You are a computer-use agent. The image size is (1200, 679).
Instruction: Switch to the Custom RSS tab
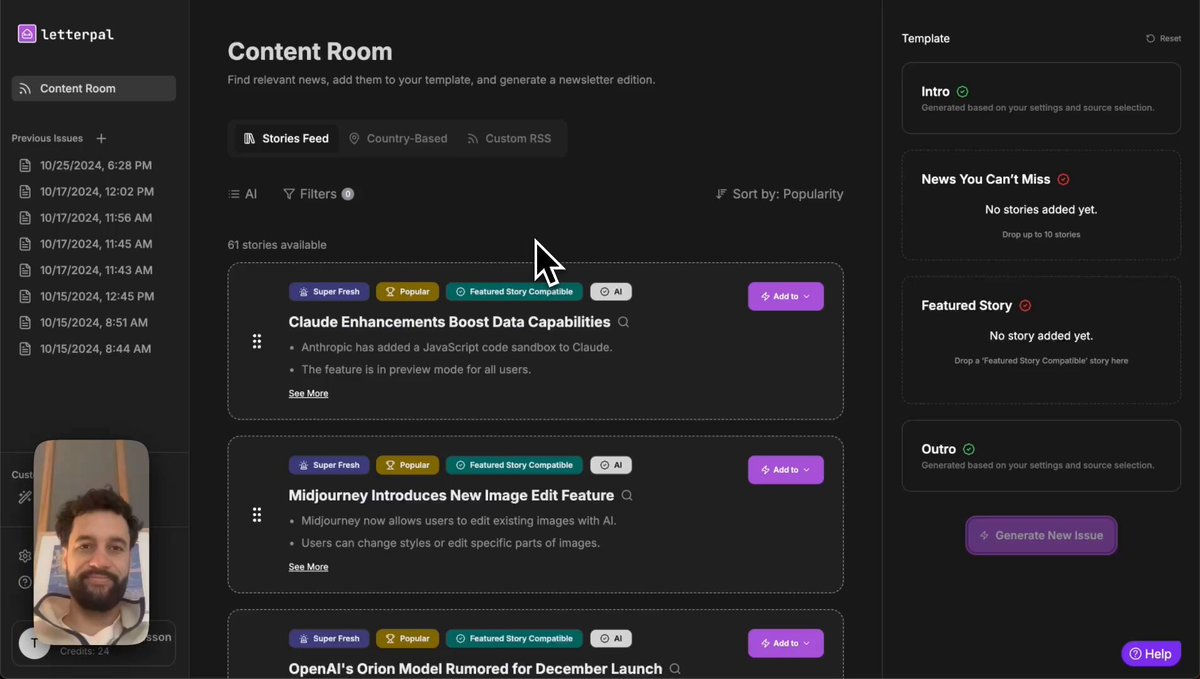tap(509, 138)
